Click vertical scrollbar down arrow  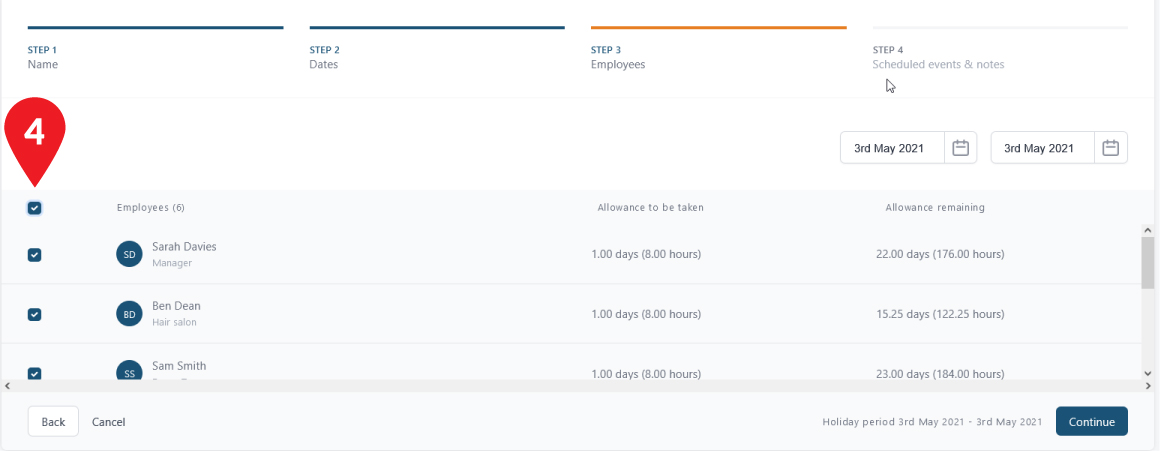tap(1147, 373)
